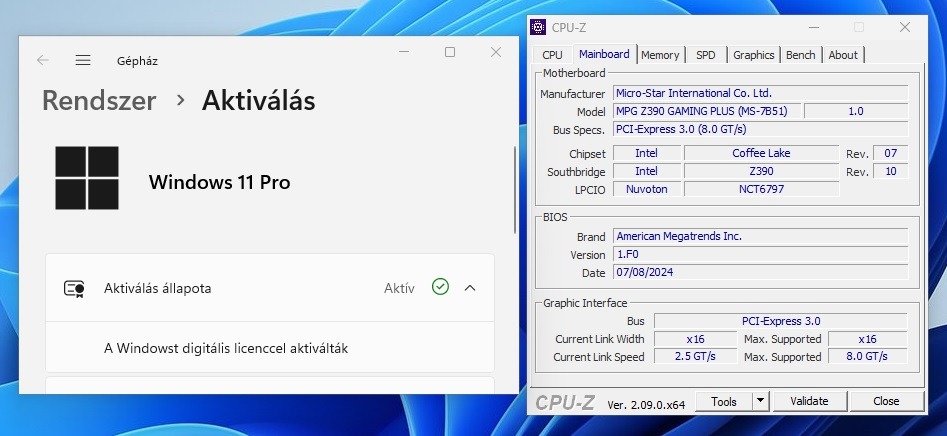
Task: Select the Mainboard tab in CPU-Z
Action: click(x=604, y=54)
